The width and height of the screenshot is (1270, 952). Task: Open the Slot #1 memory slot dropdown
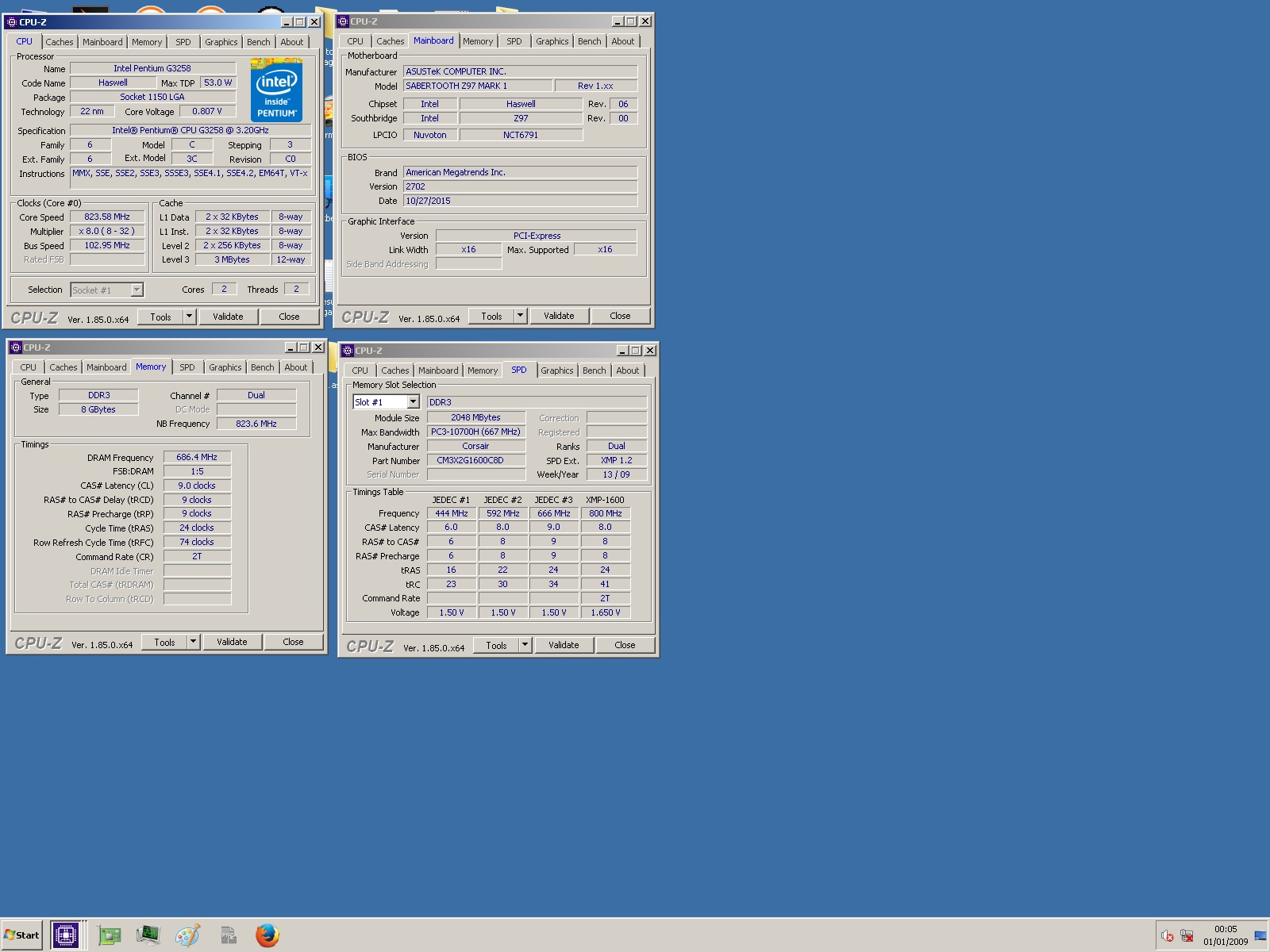pyautogui.click(x=413, y=402)
